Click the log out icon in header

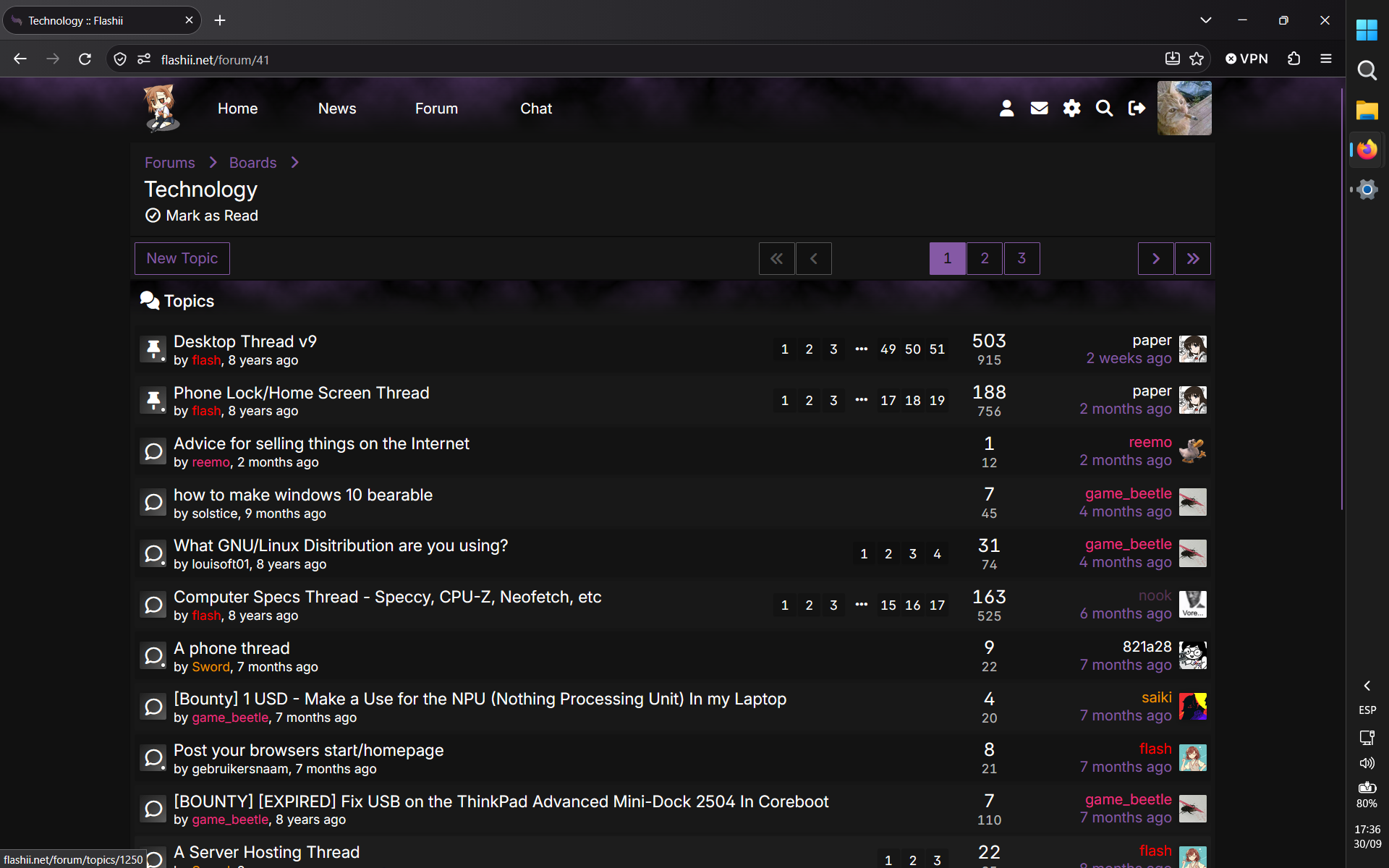tap(1137, 109)
